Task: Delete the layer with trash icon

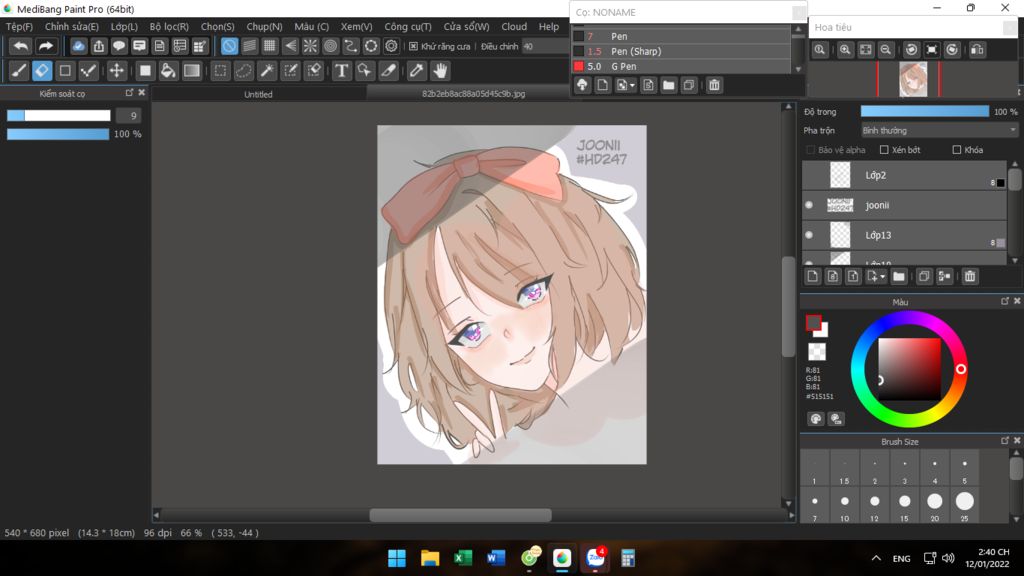Action: pyautogui.click(x=970, y=277)
